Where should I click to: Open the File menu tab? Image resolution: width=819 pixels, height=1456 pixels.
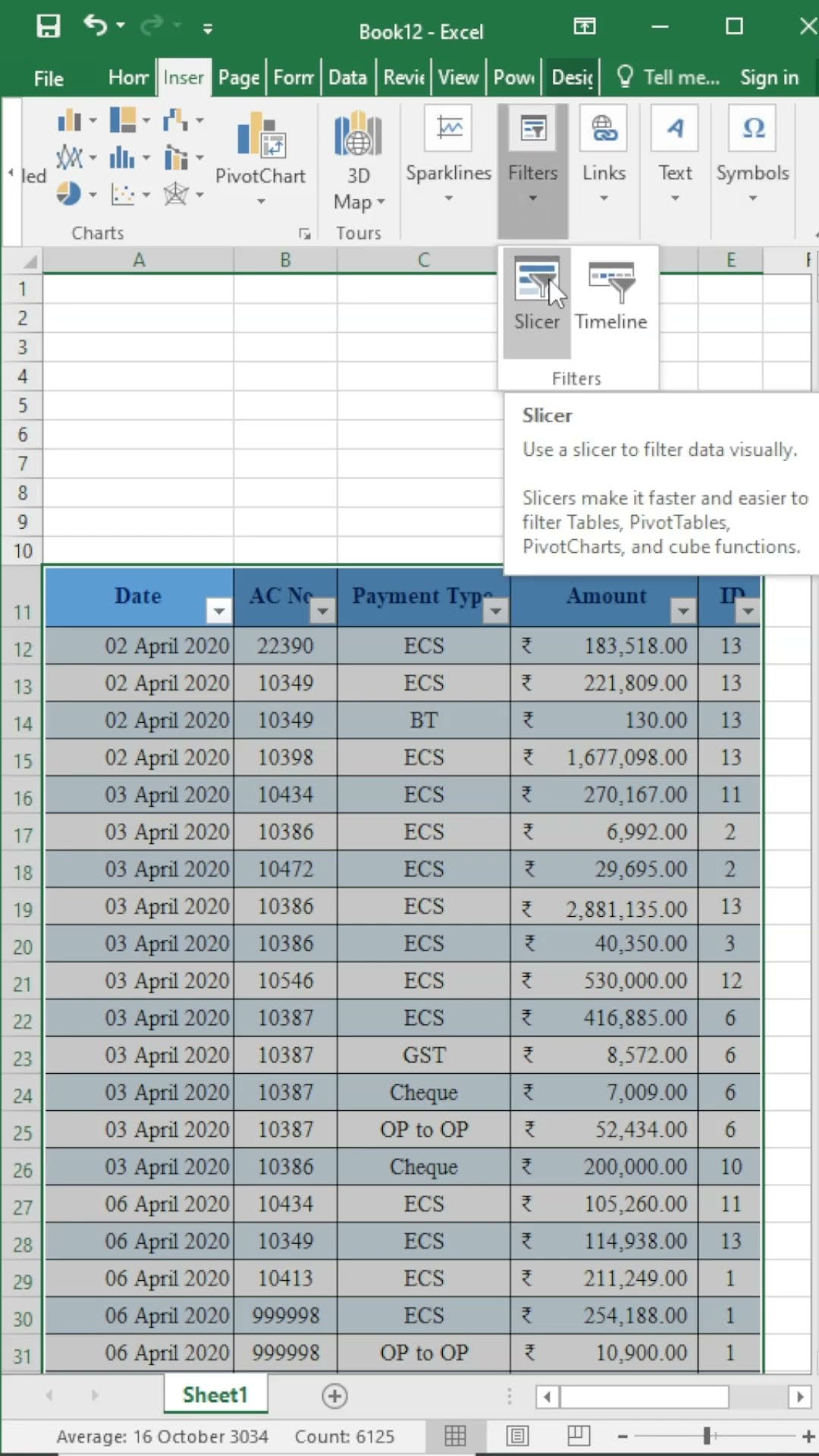point(49,78)
